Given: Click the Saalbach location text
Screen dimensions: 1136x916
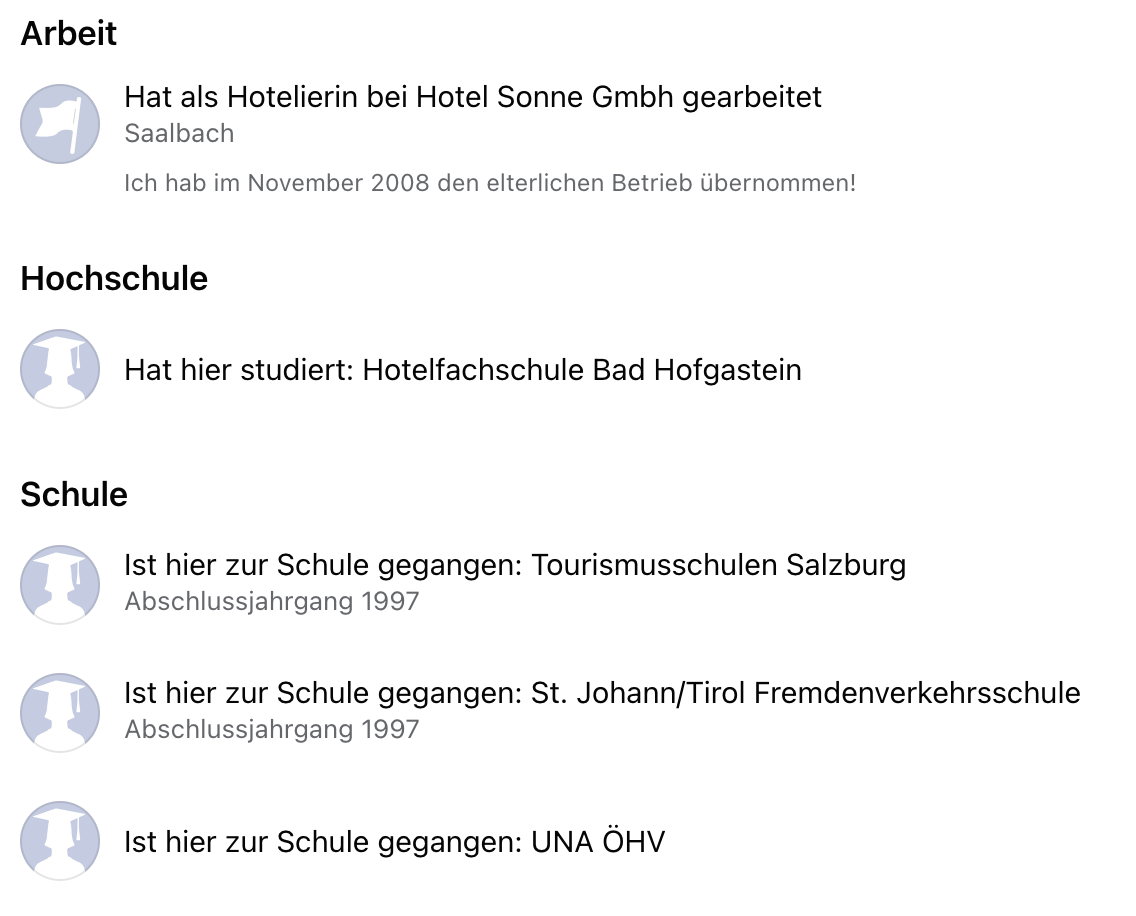Looking at the screenshot, I should [179, 134].
